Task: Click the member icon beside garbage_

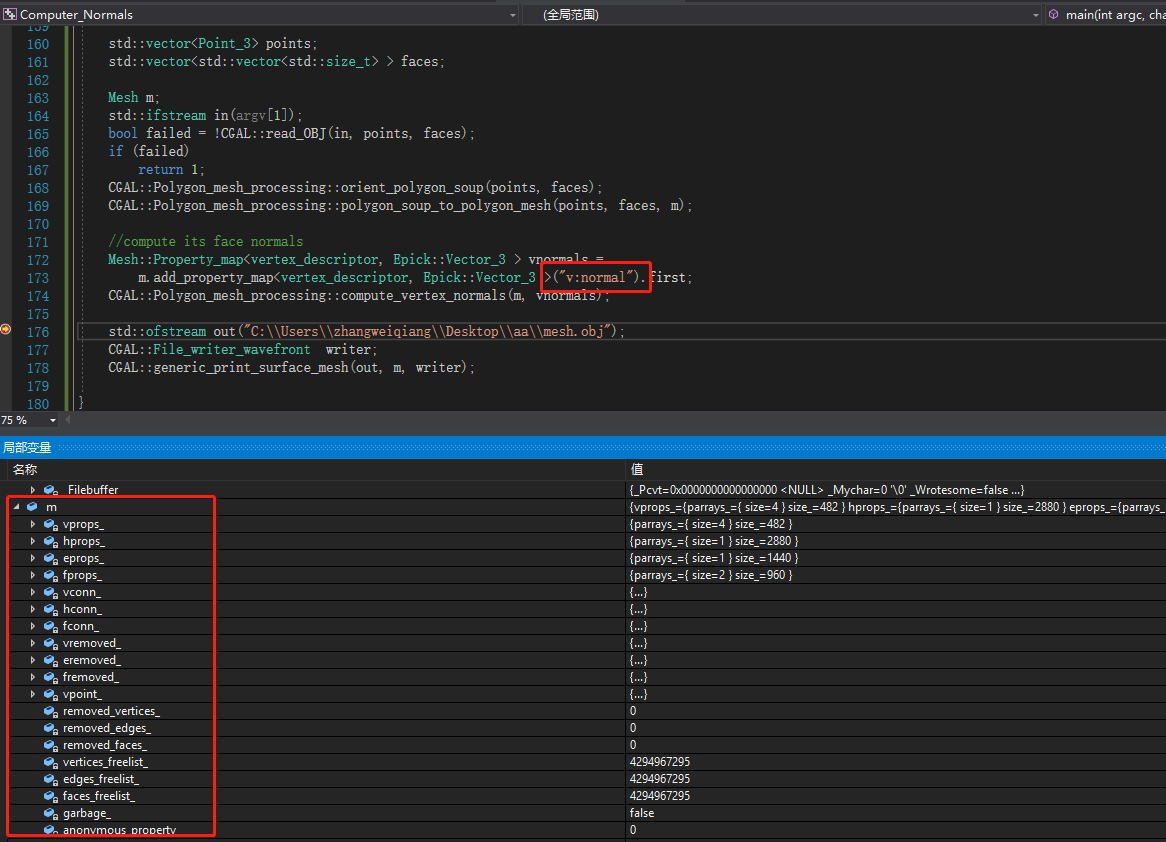Action: [49, 812]
